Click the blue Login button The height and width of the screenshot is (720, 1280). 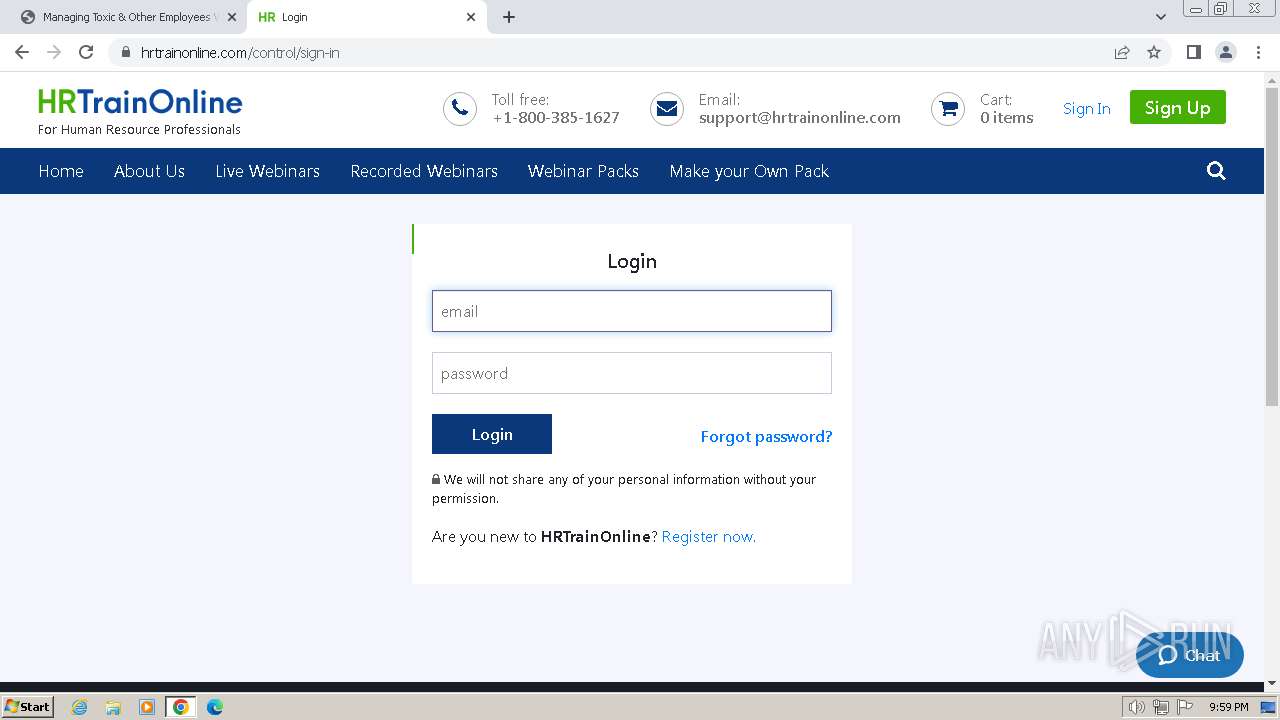click(x=492, y=434)
